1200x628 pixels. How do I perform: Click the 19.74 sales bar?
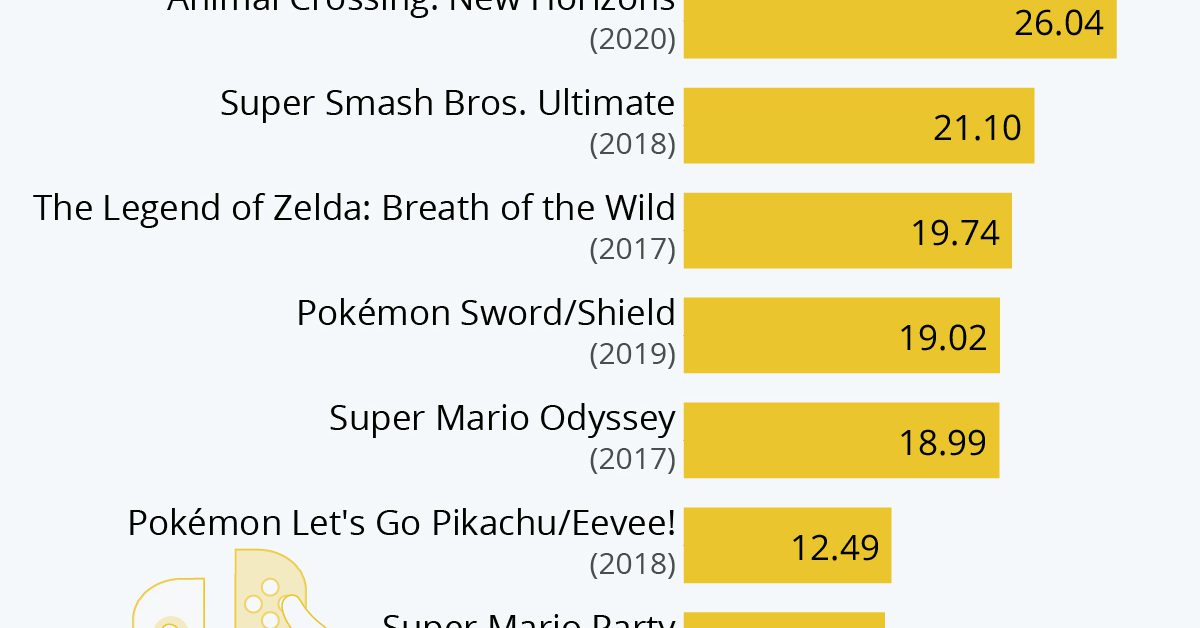click(x=848, y=231)
